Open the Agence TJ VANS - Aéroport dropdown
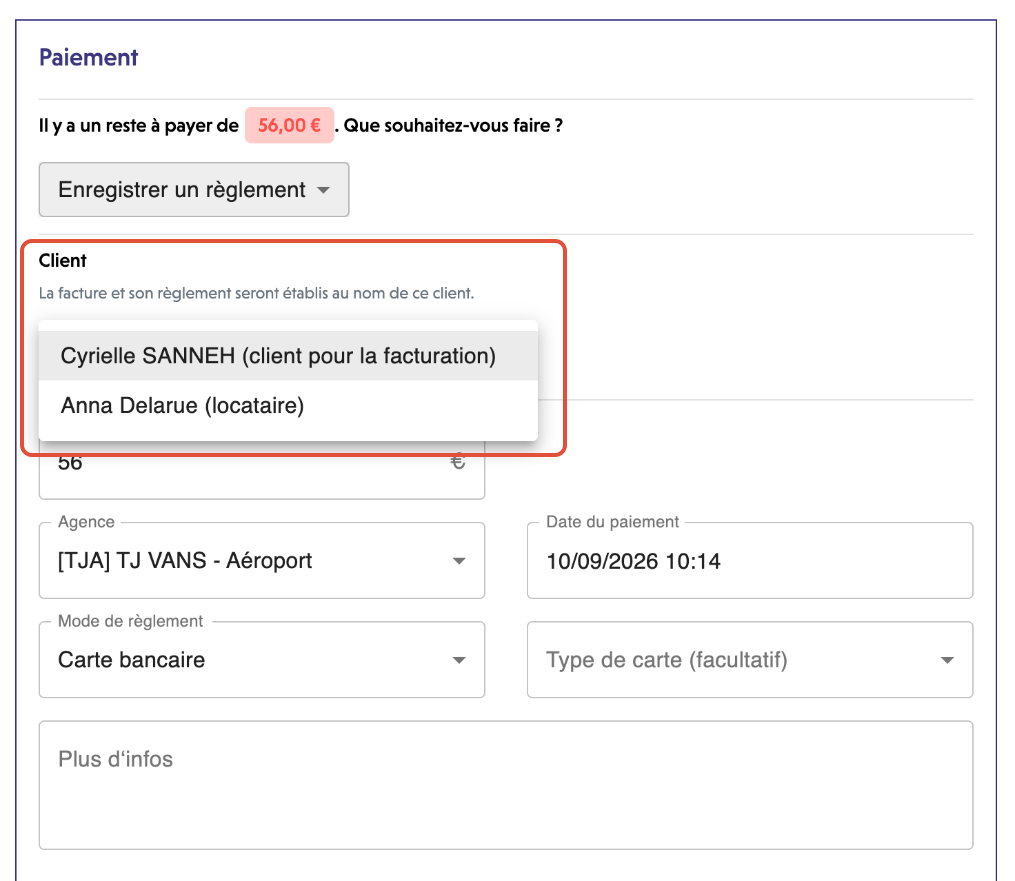This screenshot has width=1015, height=881. tap(262, 561)
